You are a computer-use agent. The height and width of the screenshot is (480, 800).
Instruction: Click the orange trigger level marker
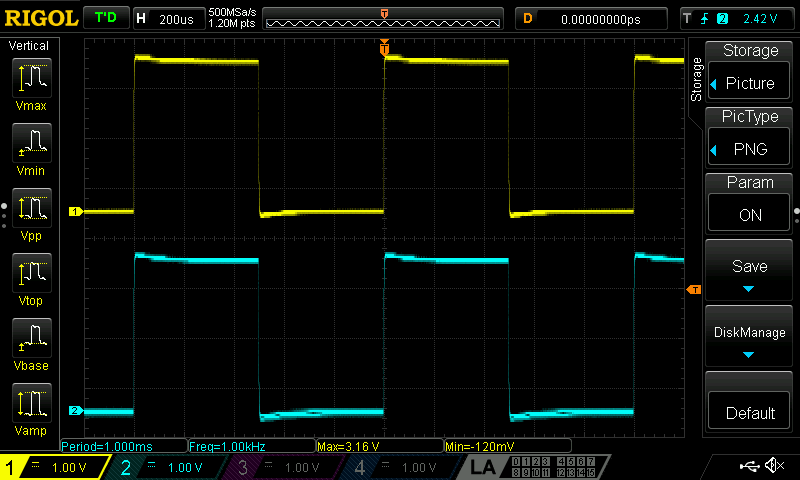[693, 290]
